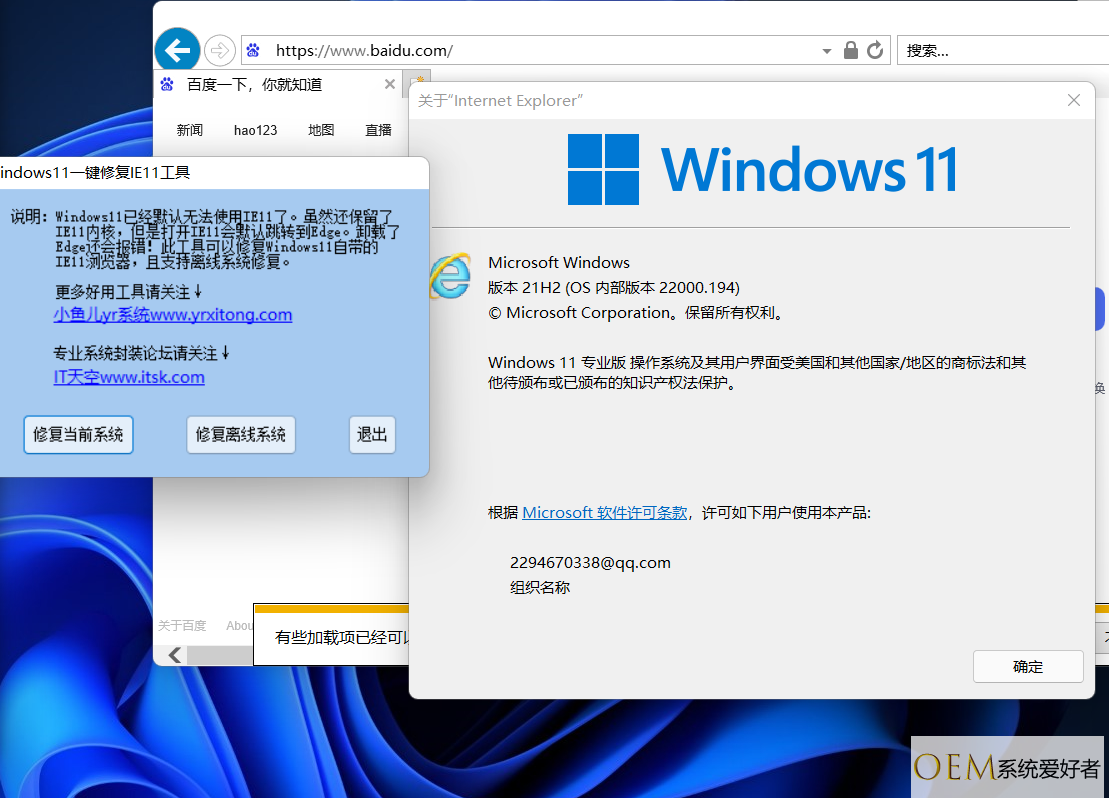Select the 百度一下，你就知道 tab

(255, 85)
